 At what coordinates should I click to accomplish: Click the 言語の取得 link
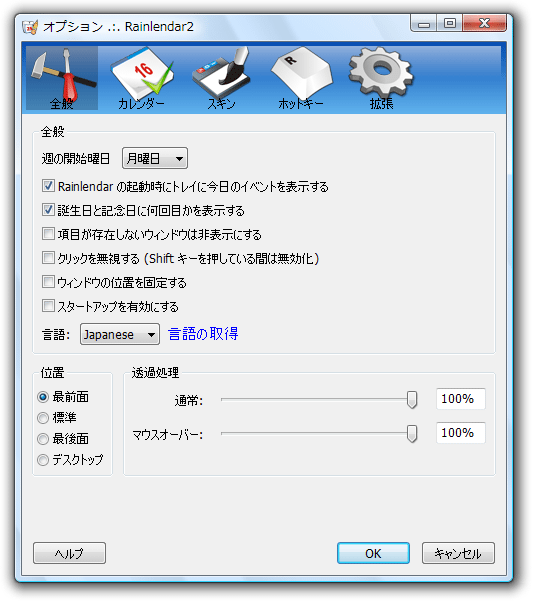click(203, 334)
